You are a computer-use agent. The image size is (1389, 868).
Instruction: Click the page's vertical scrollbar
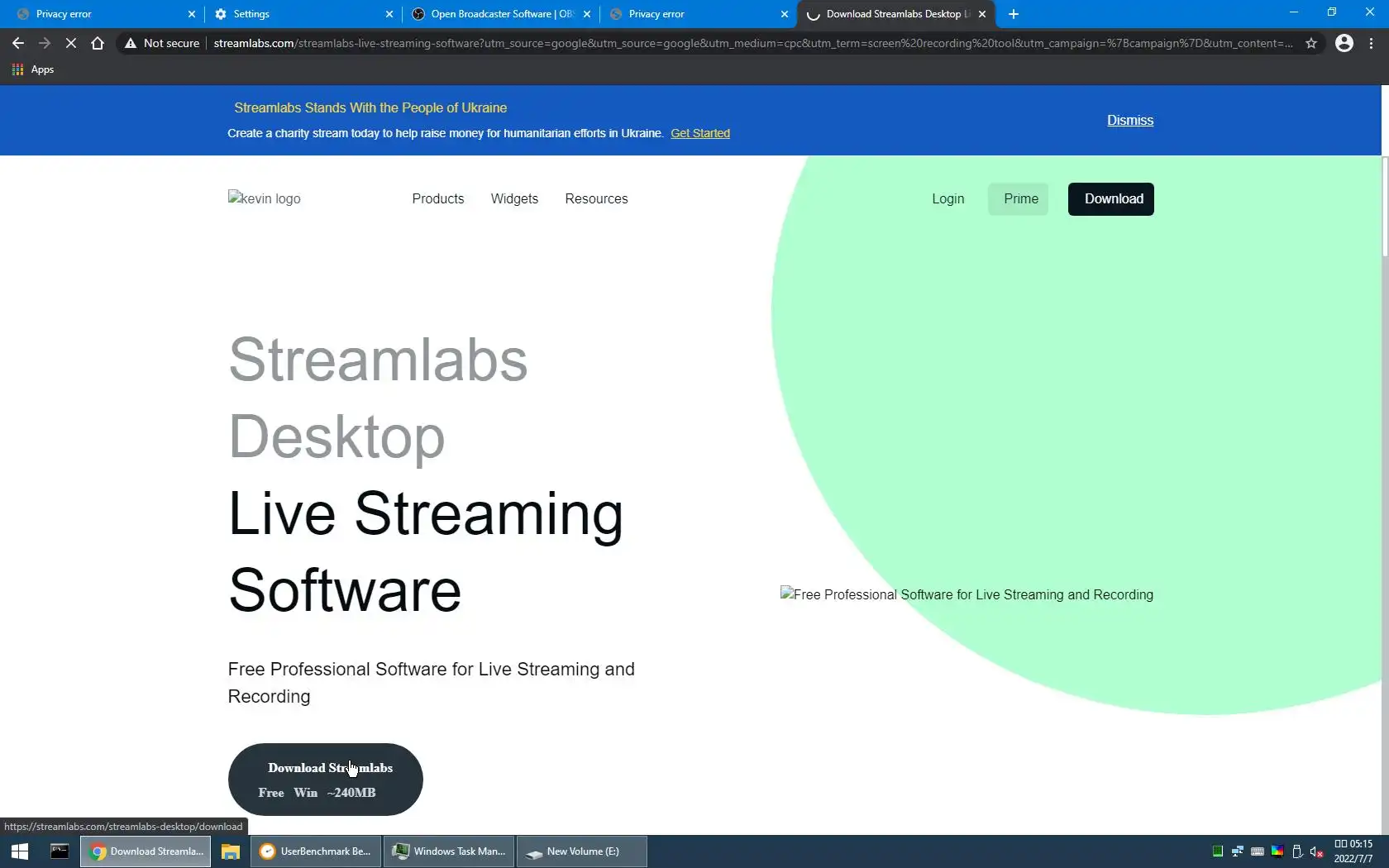click(x=1385, y=207)
